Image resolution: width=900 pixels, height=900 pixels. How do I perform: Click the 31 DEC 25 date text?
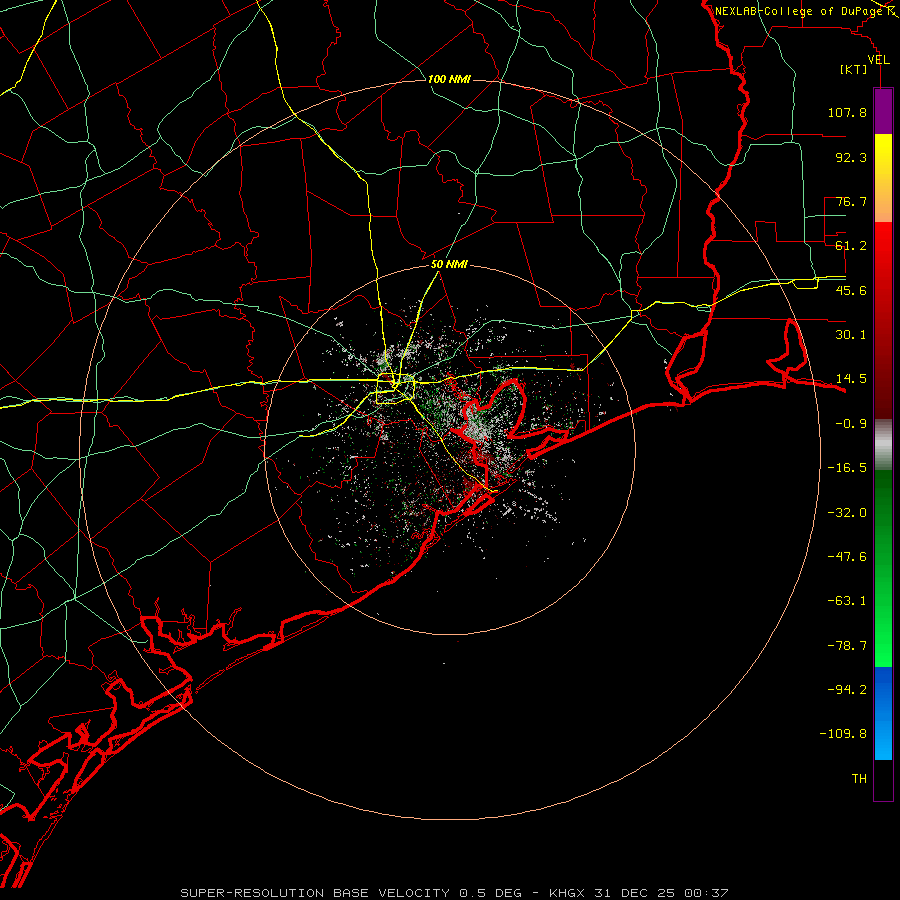pyautogui.click(x=637, y=893)
